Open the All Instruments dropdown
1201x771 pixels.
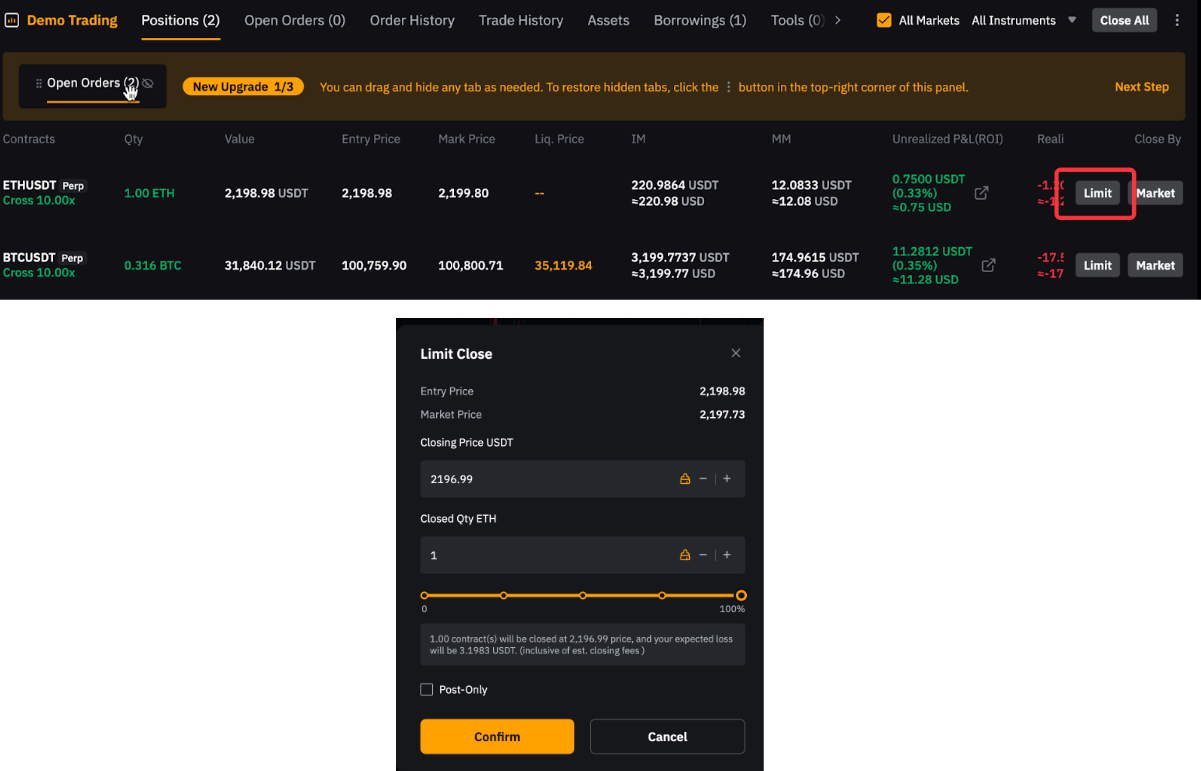[x=1072, y=20]
